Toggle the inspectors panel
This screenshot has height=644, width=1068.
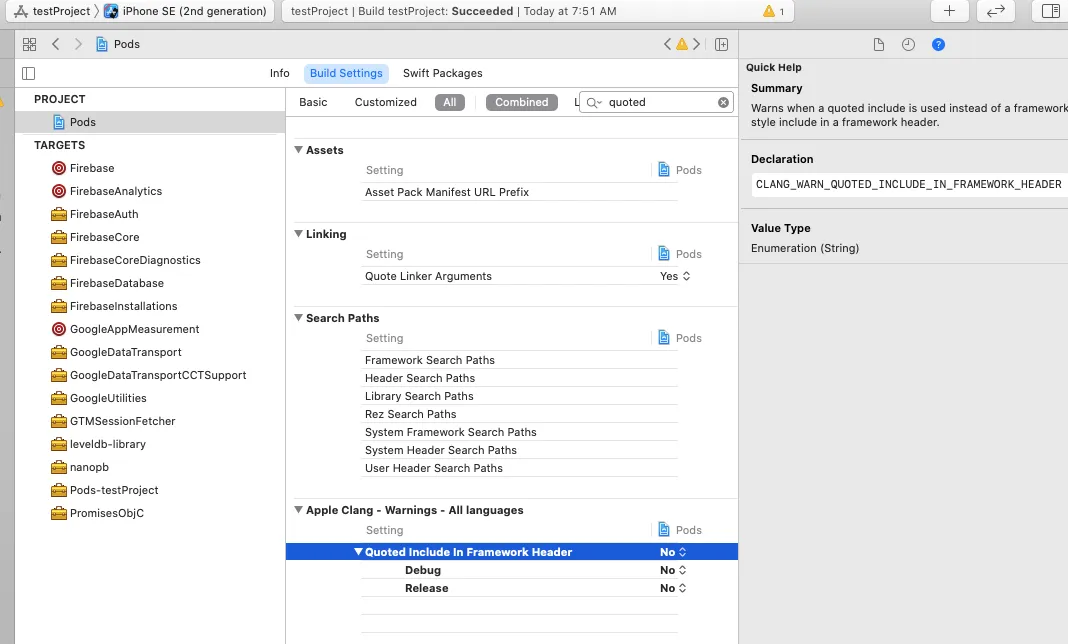[1050, 11]
